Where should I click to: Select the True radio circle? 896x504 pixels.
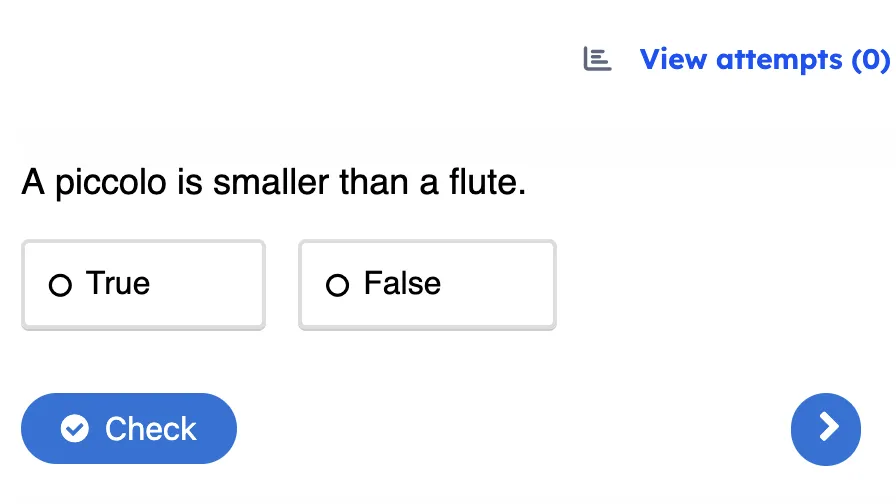pos(60,286)
